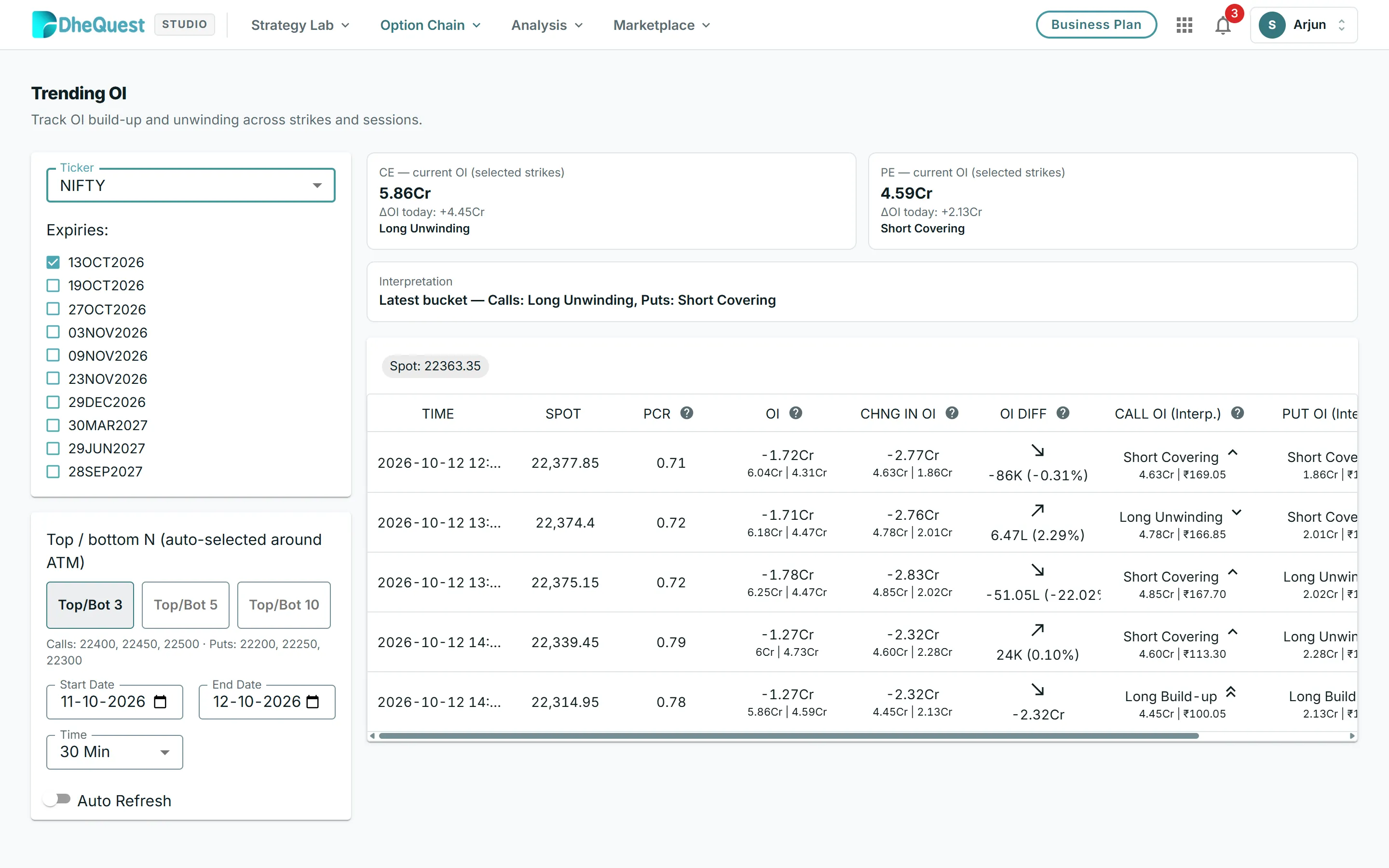
Task: Open the Ticker NIFTY dropdown
Action: 191,186
